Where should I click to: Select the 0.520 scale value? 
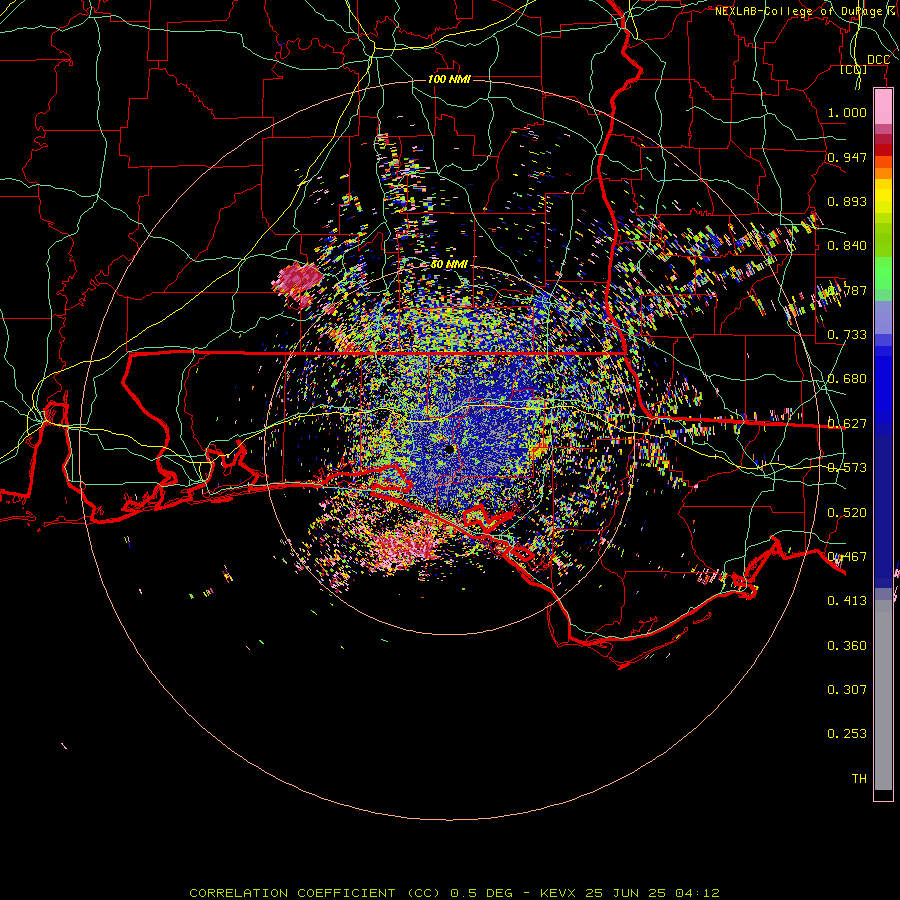click(847, 513)
